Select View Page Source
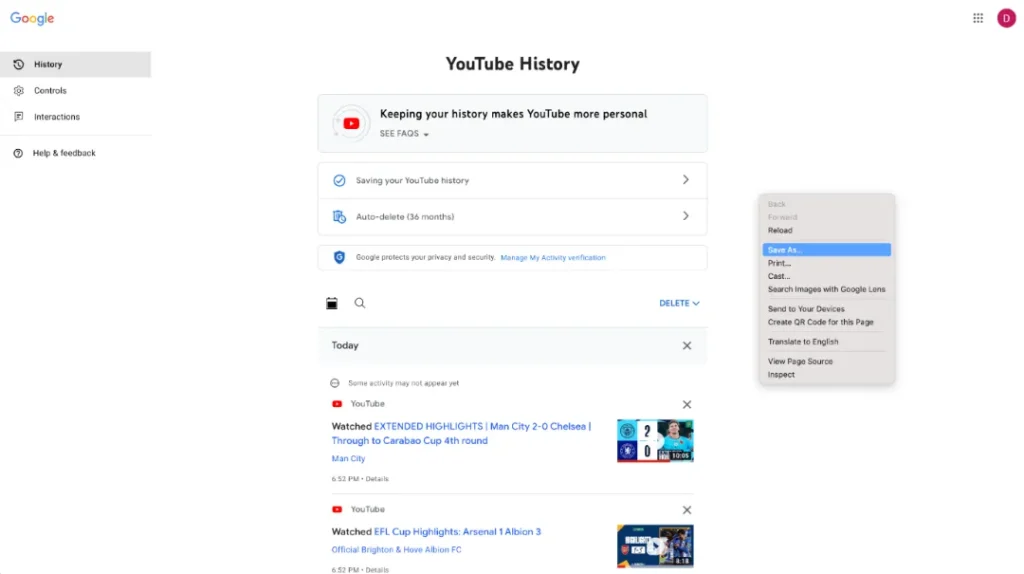 (x=826, y=361)
